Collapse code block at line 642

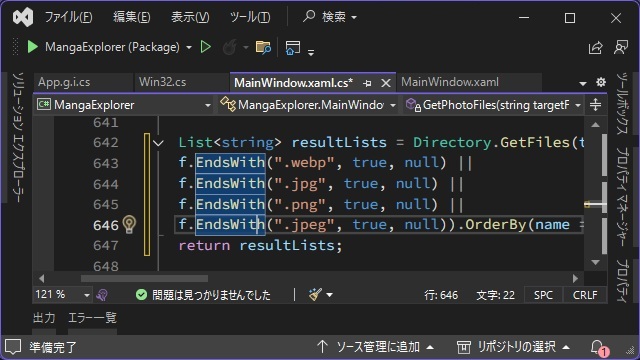[158, 143]
